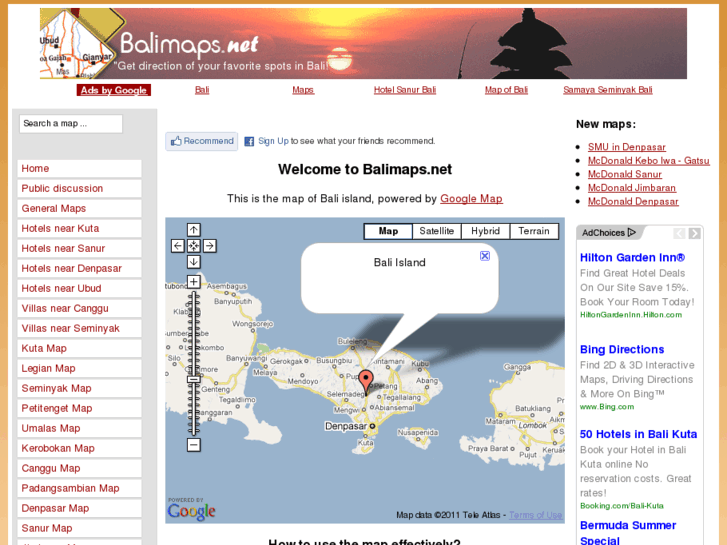
Task: Click the map recenter button
Action: click(193, 246)
